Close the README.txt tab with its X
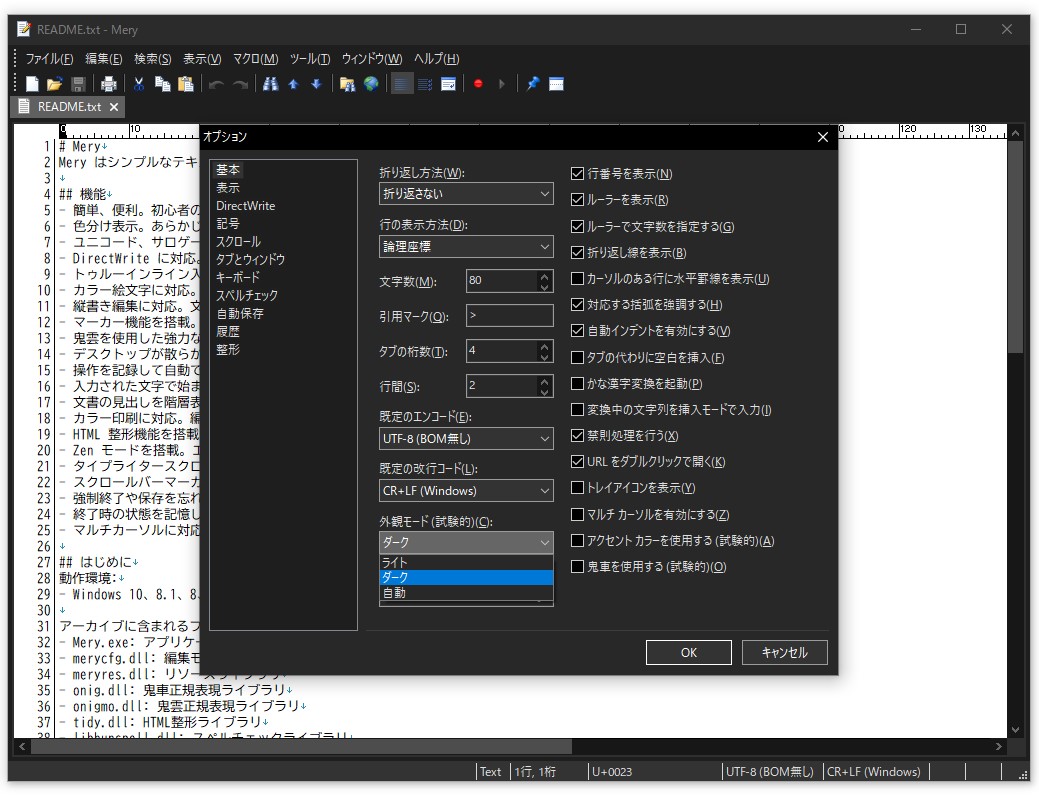 pyautogui.click(x=114, y=107)
